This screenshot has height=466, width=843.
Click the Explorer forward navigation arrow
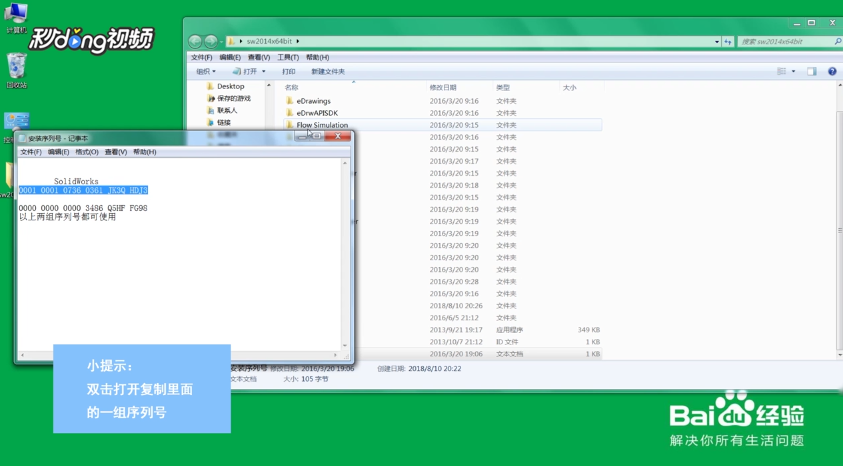coord(211,41)
